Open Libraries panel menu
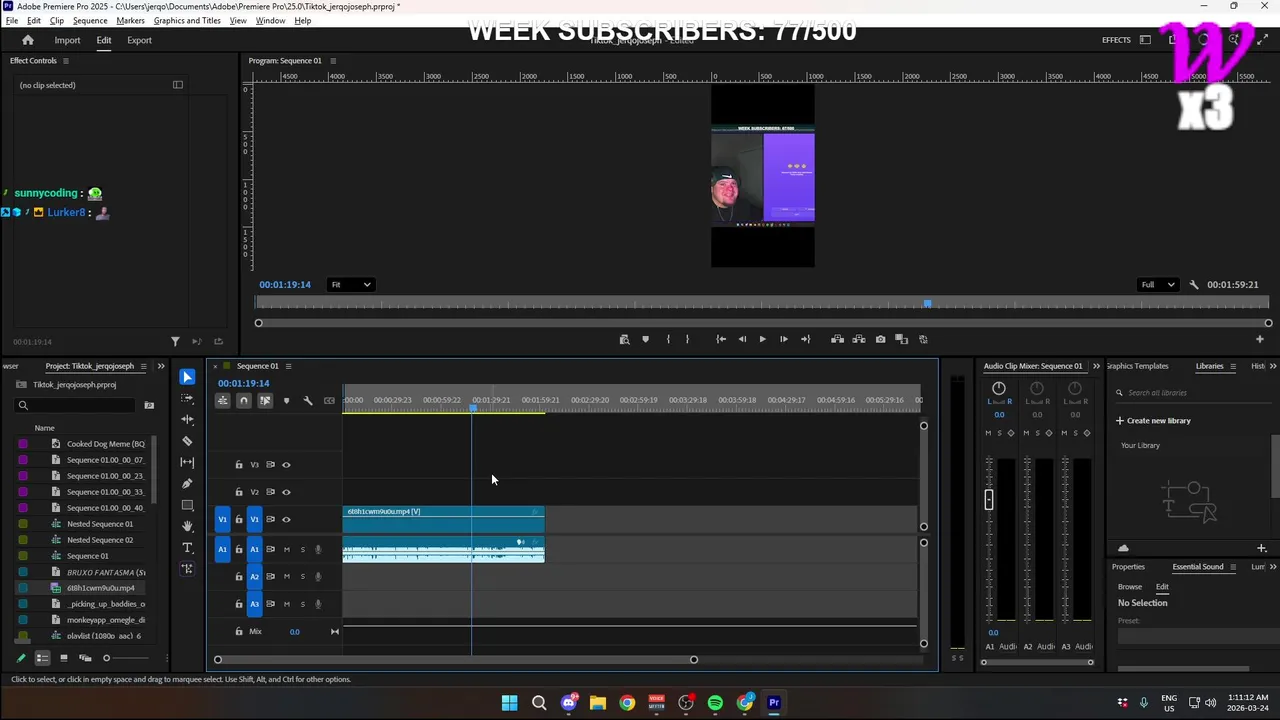The height and width of the screenshot is (720, 1280). point(1234,366)
